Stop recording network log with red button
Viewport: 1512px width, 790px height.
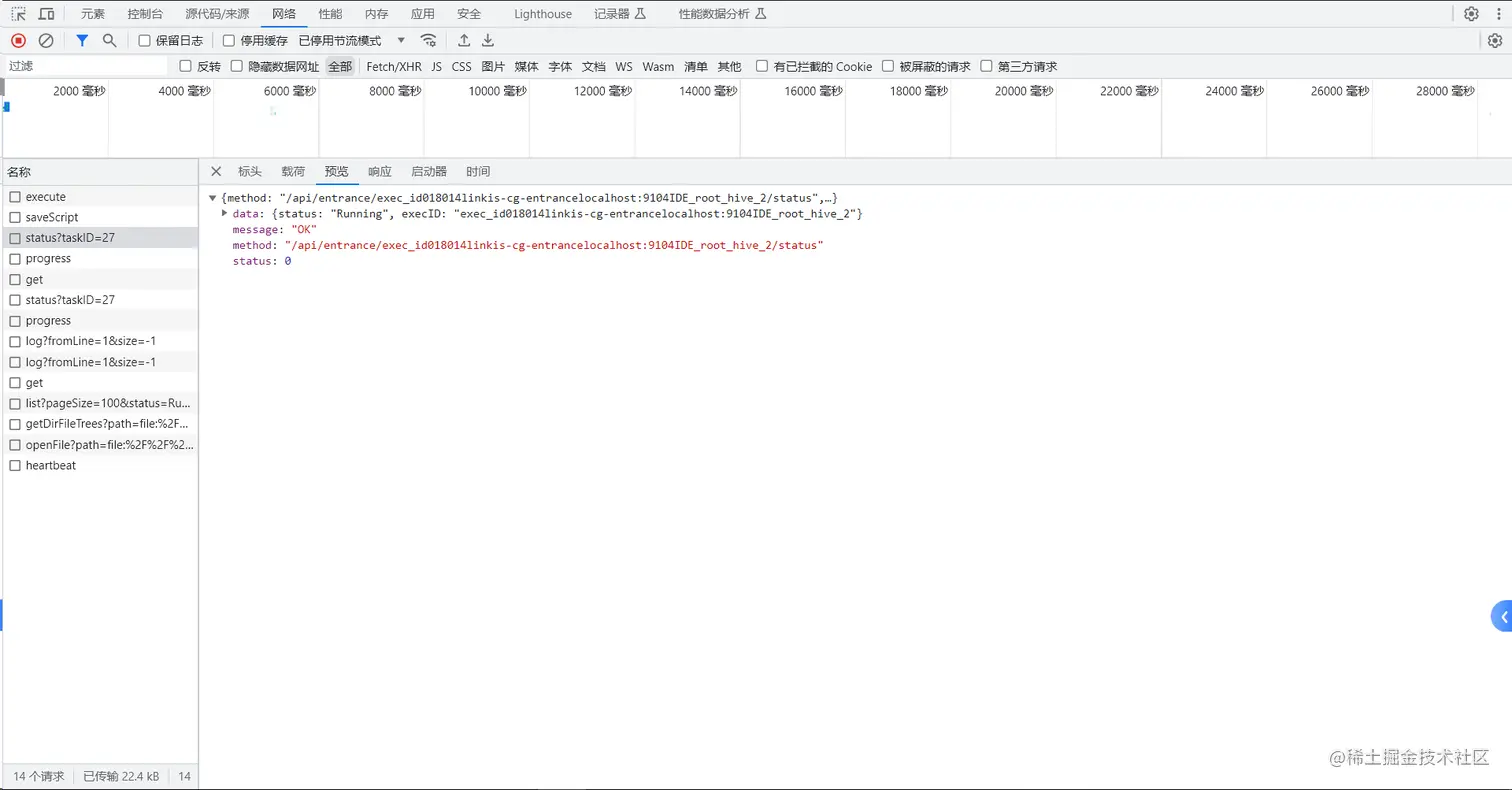pos(18,40)
